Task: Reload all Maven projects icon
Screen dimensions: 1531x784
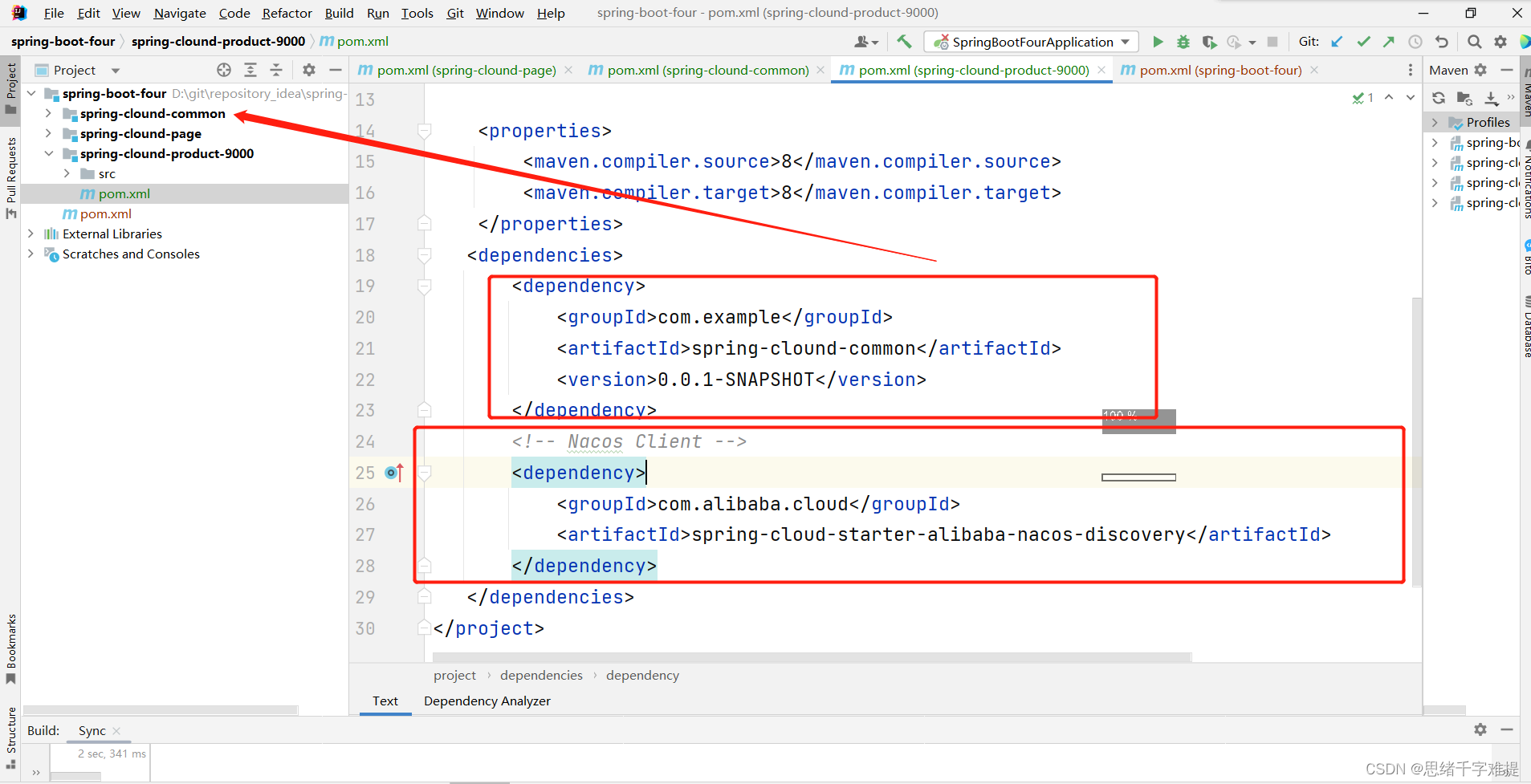Action: click(x=1439, y=98)
